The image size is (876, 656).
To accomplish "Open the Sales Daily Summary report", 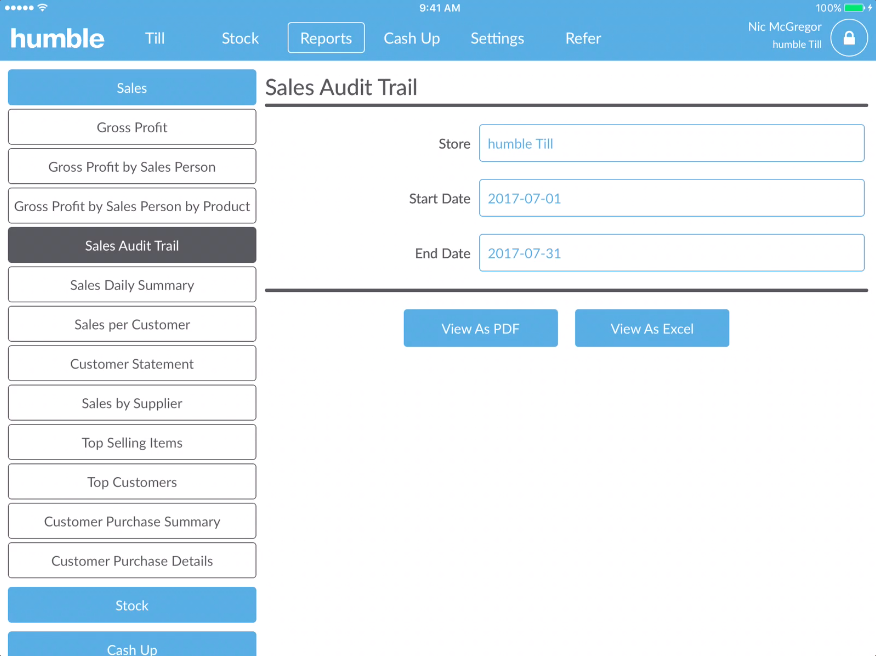I will click(132, 285).
